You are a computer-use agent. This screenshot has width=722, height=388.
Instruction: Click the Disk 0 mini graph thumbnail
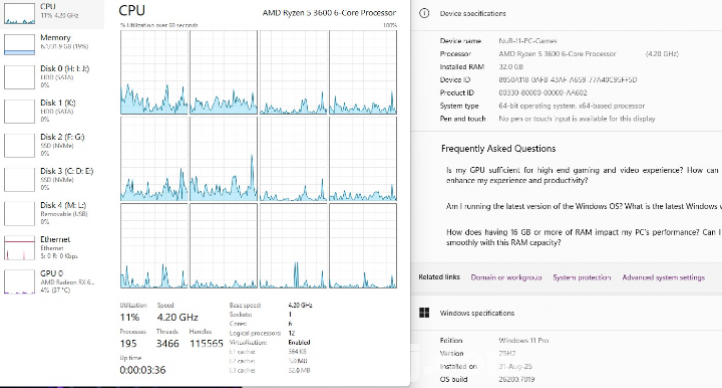click(x=19, y=77)
